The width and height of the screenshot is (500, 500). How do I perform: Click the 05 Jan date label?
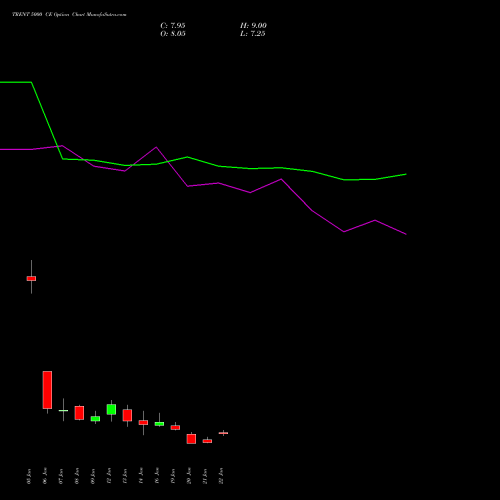(29, 476)
